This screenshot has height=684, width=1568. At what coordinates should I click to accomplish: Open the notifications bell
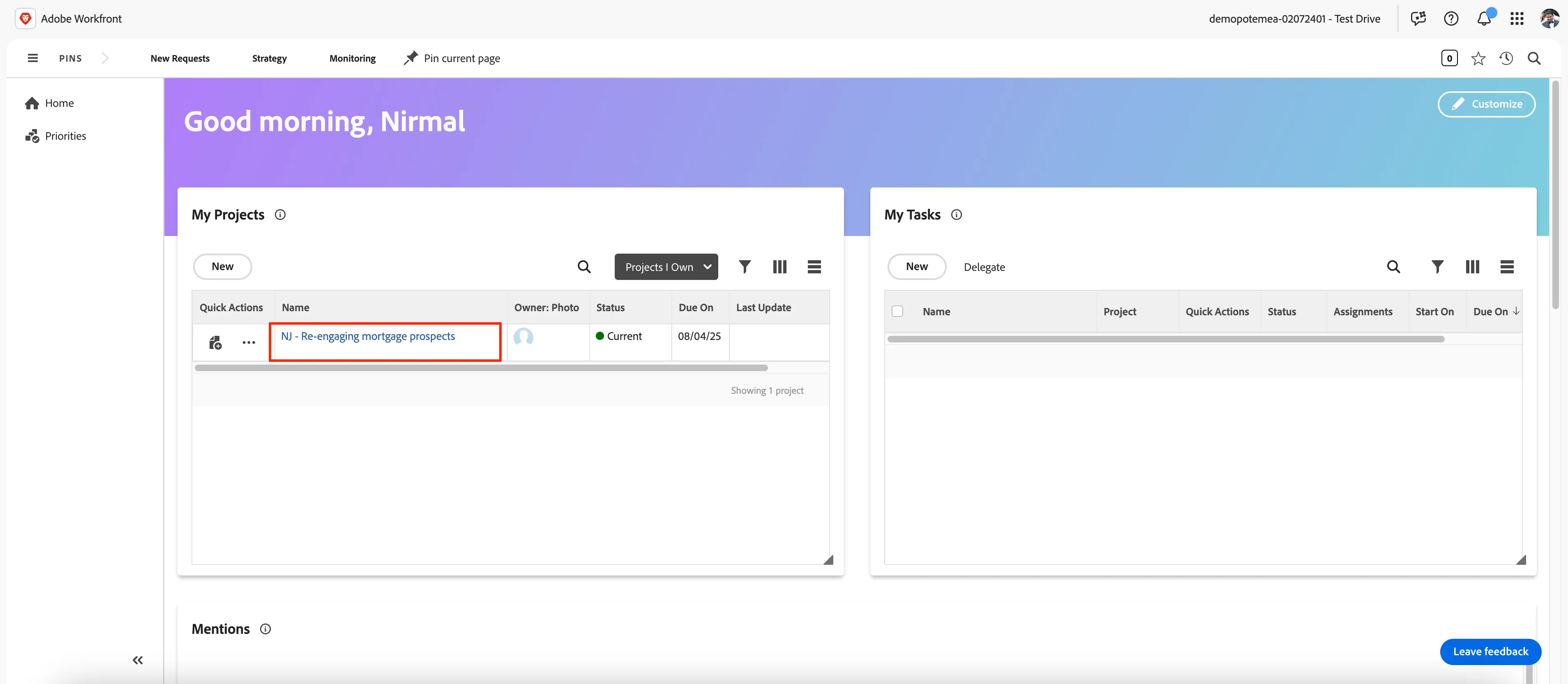tap(1484, 18)
